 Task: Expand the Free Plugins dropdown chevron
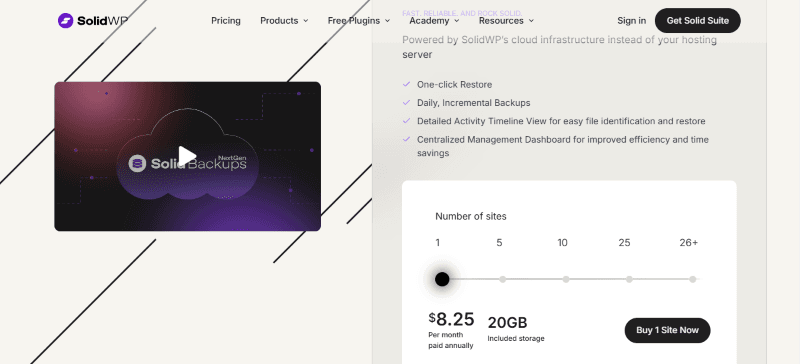pos(387,21)
